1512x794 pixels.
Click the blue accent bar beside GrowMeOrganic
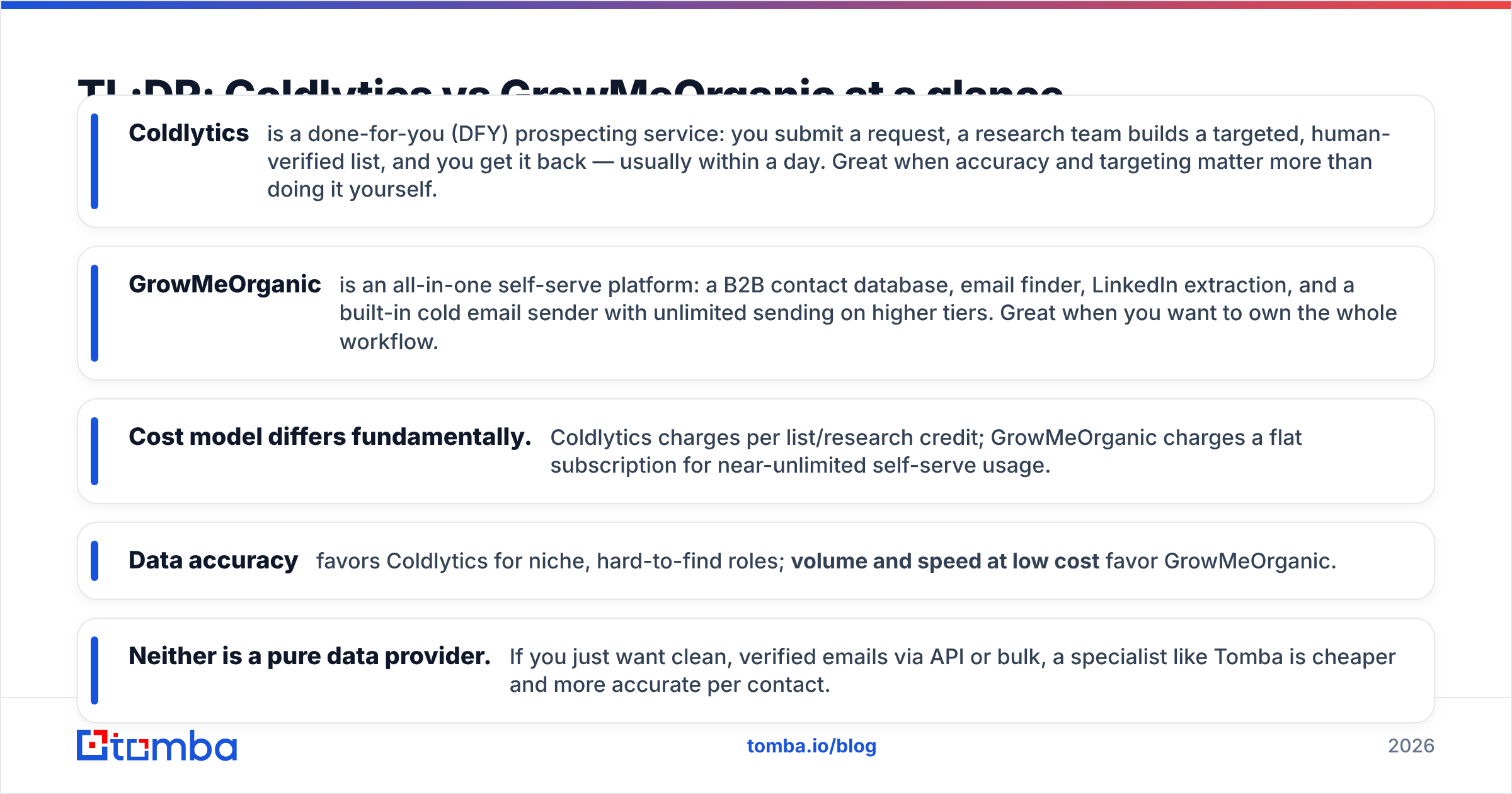pos(94,313)
